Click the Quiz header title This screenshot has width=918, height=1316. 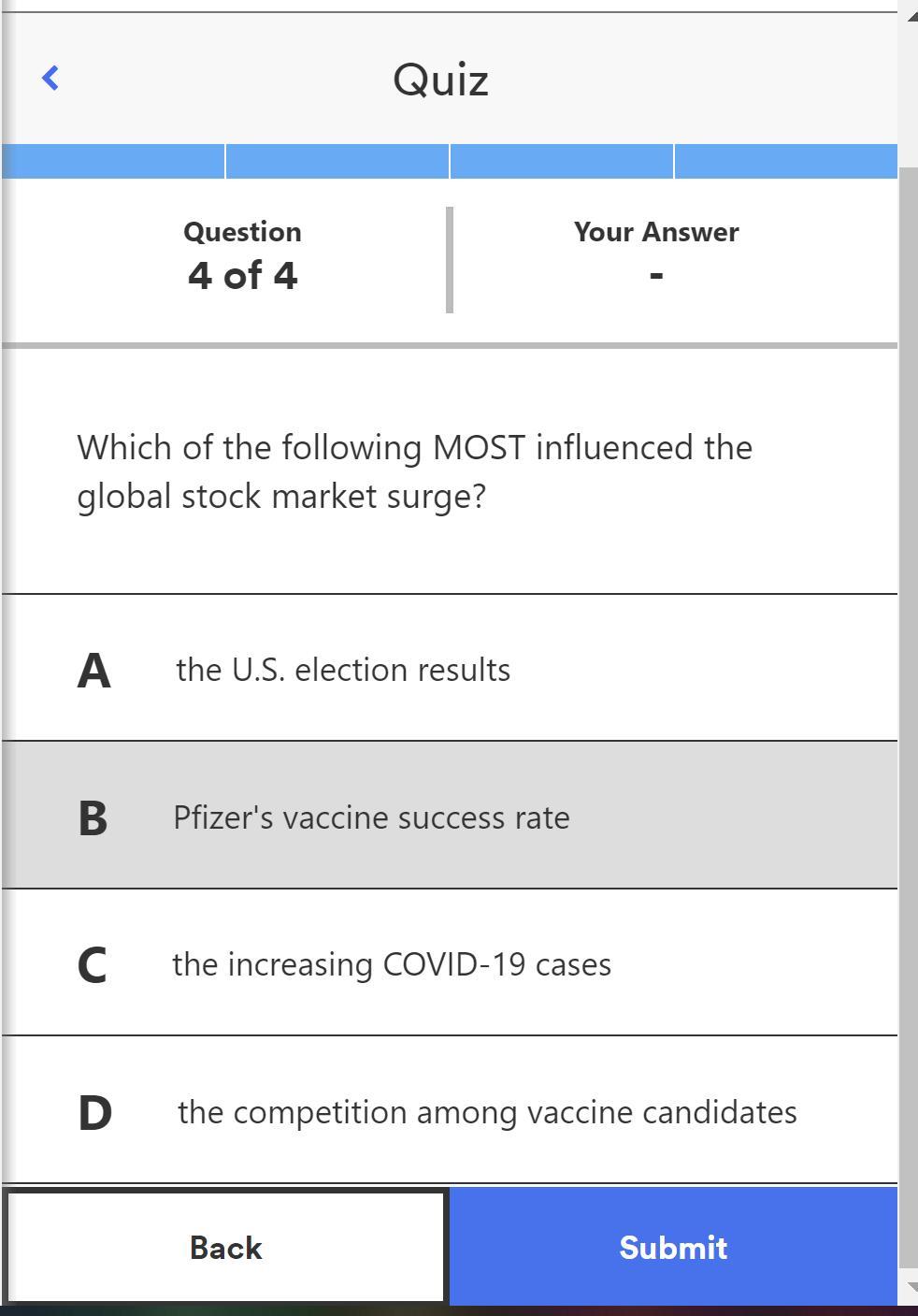click(440, 80)
